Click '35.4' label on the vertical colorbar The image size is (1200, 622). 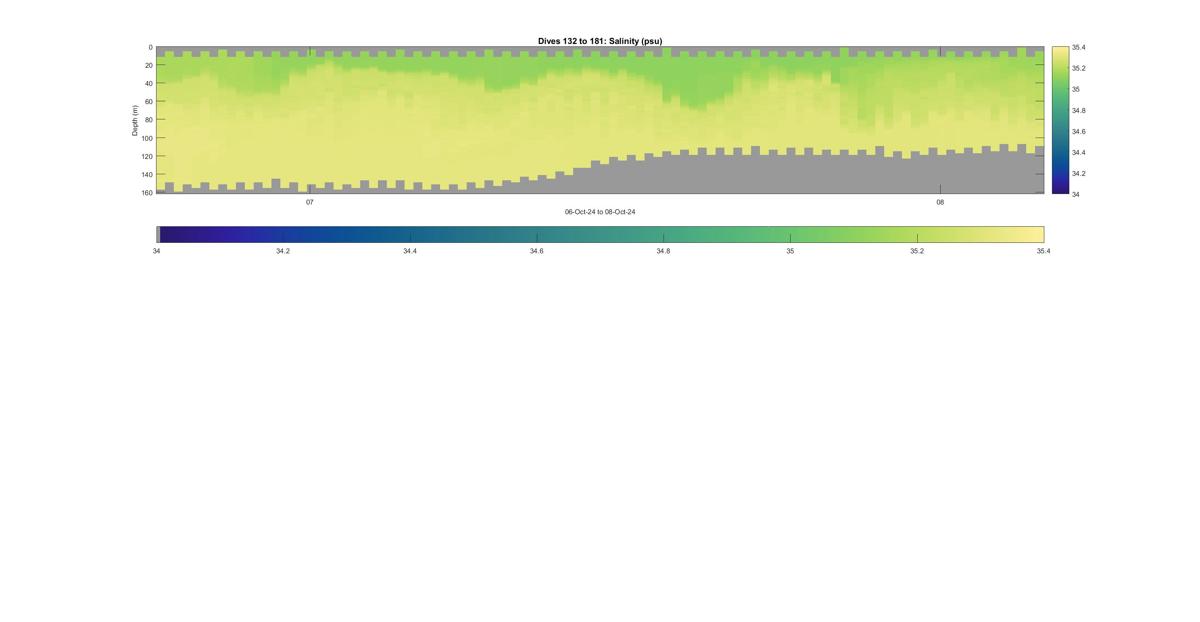coord(1079,47)
